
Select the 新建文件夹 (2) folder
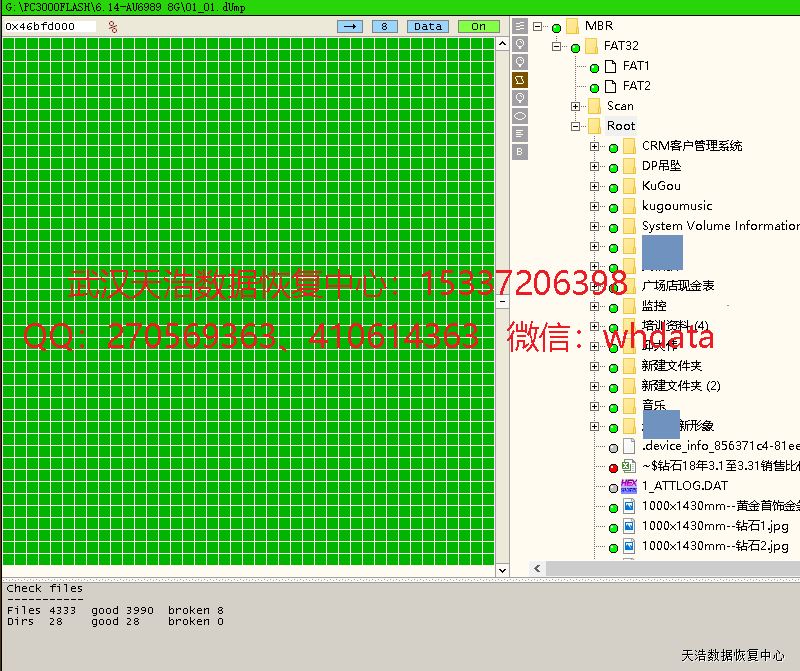680,386
